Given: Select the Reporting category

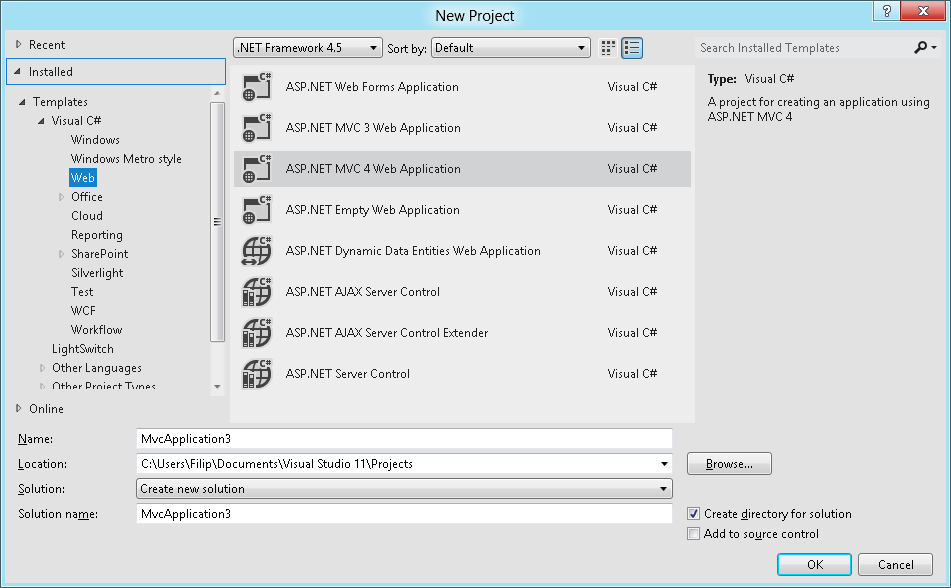Looking at the screenshot, I should pos(96,235).
